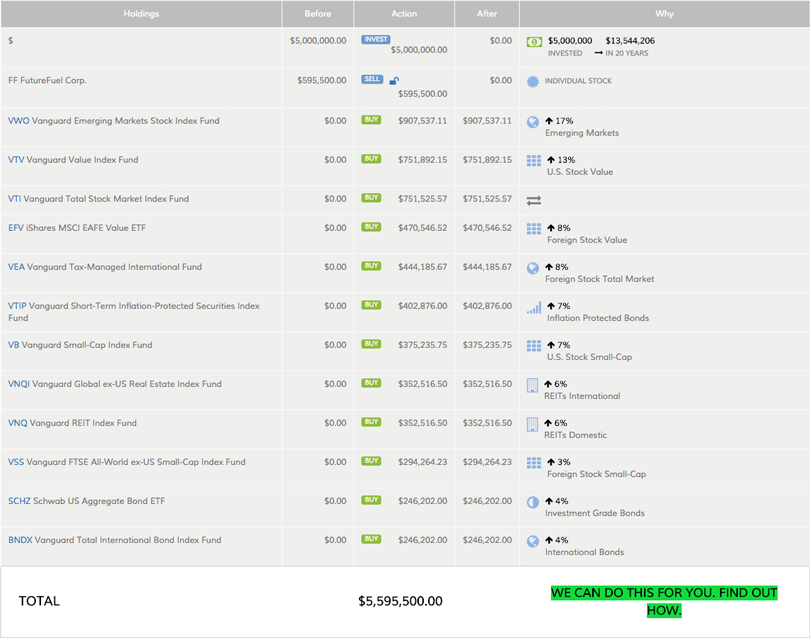Click the unlock padlock icon beside SELL

point(394,80)
